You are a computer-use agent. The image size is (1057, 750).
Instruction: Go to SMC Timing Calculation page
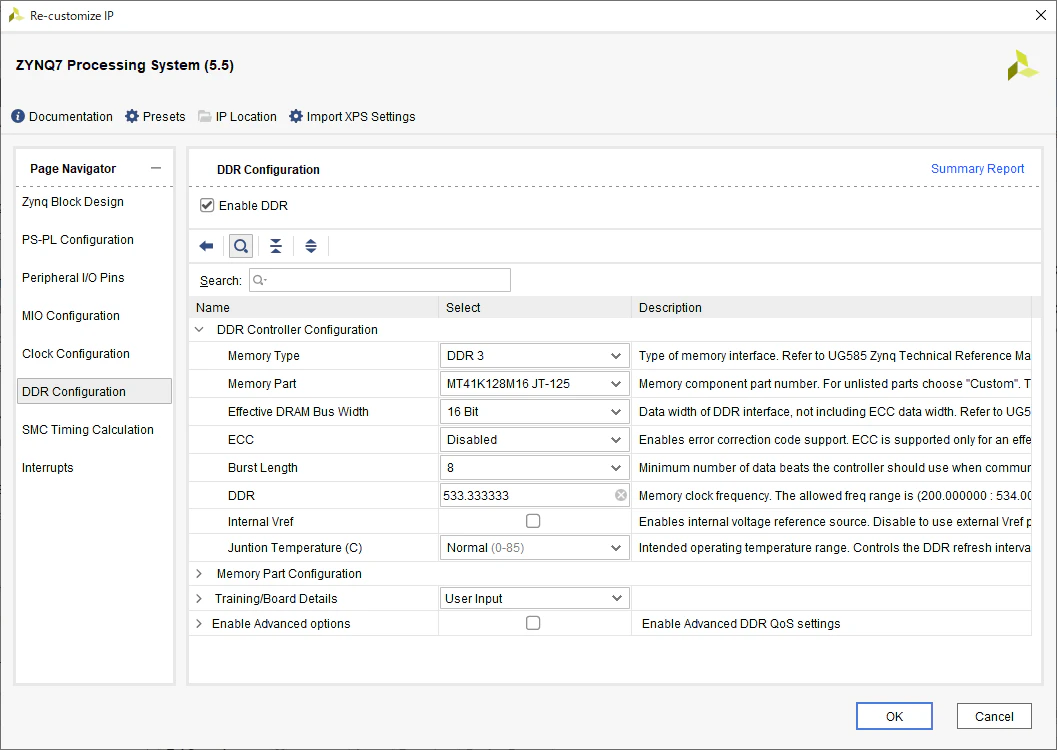click(x=88, y=429)
